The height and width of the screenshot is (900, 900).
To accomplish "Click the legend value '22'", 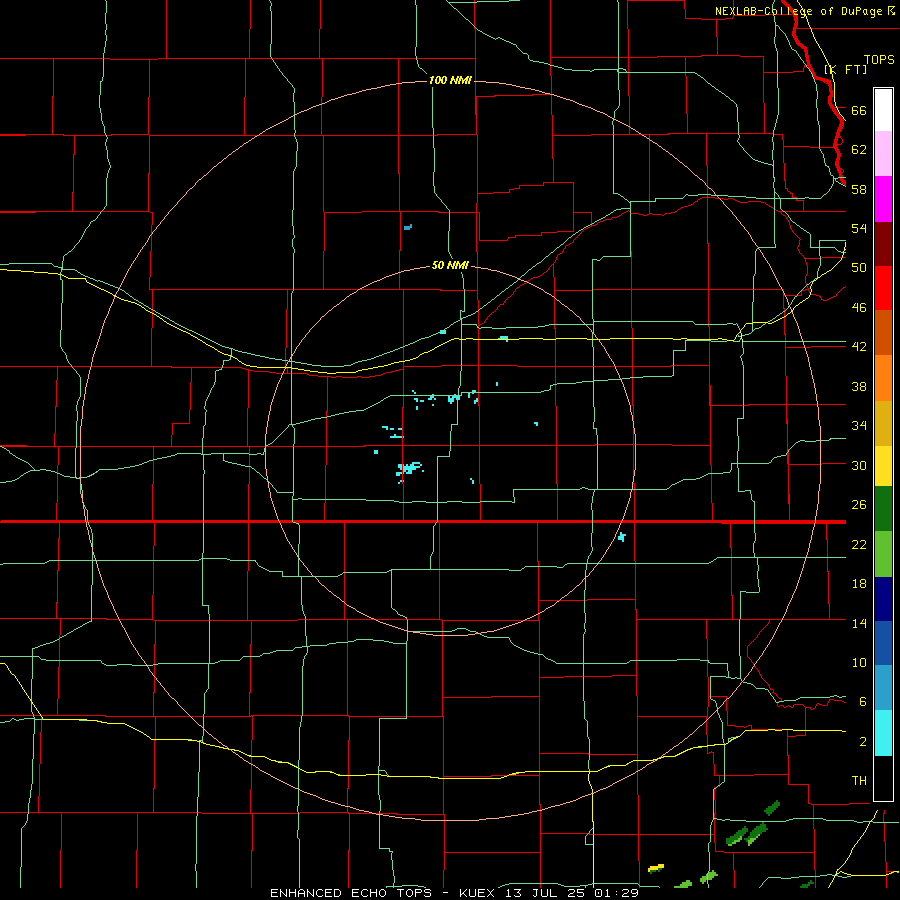I will (859, 544).
